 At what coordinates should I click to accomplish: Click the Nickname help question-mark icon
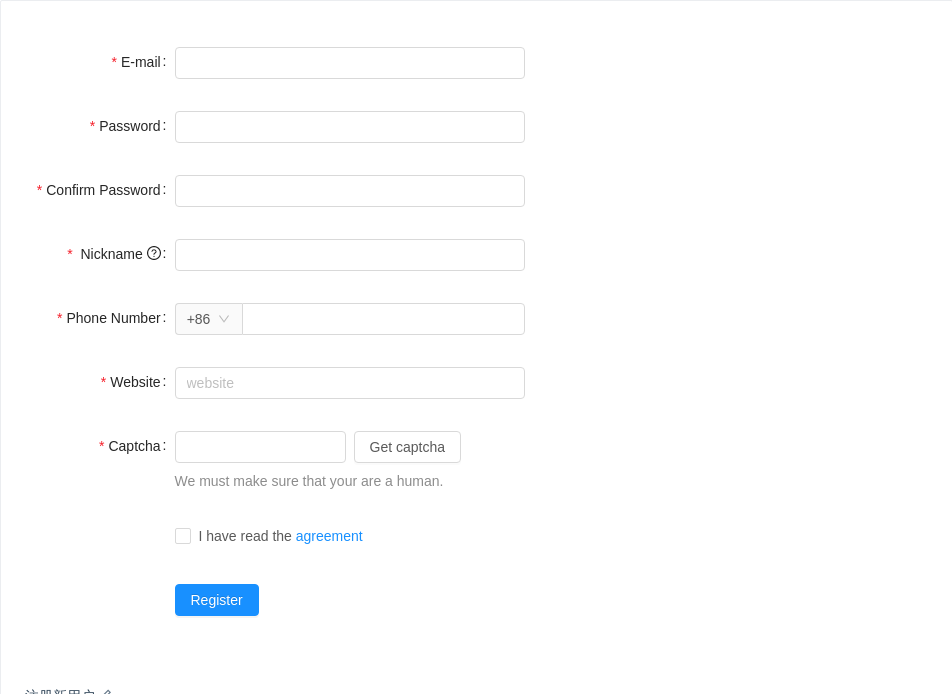click(x=154, y=253)
